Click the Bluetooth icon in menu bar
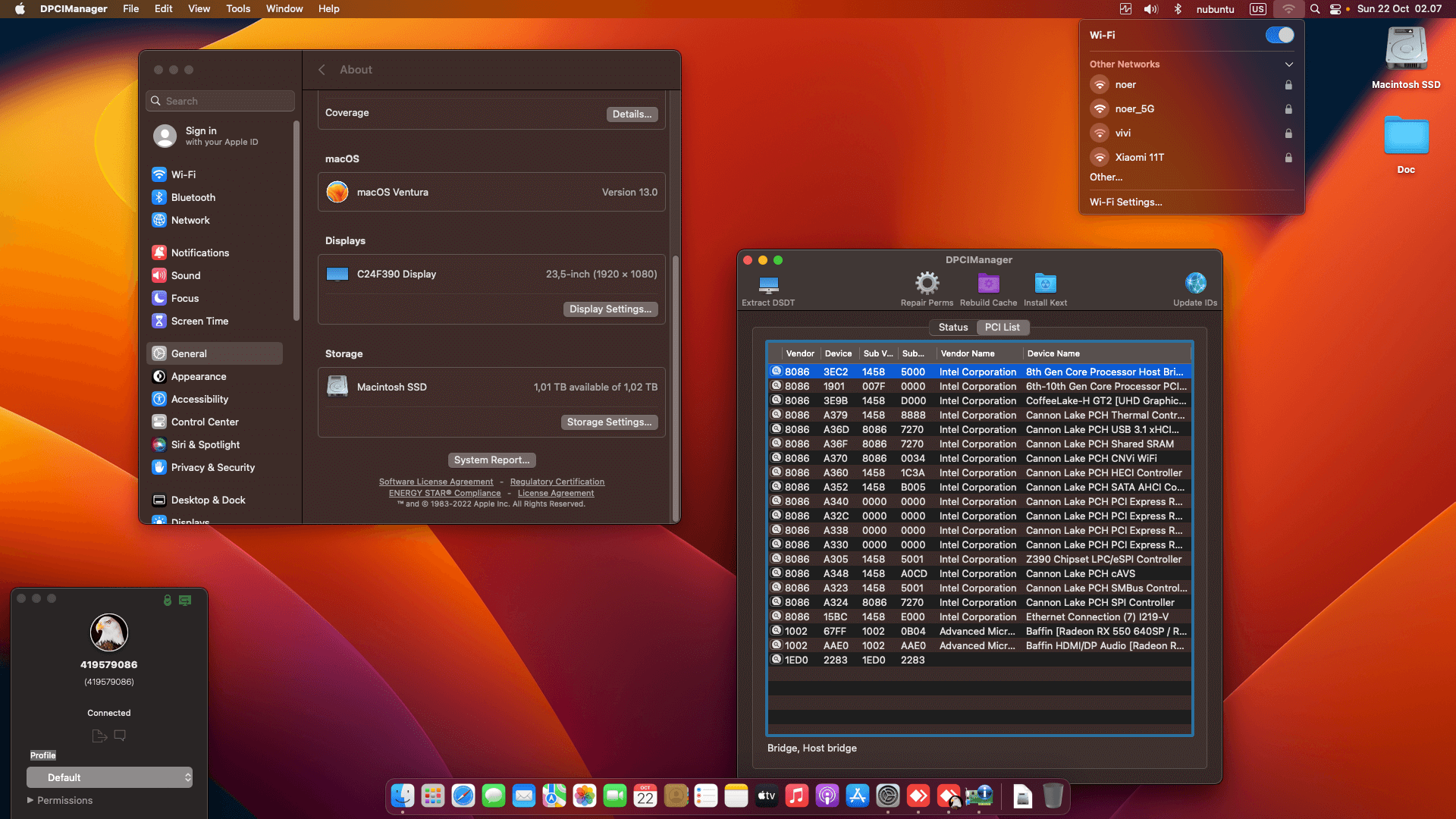The image size is (1456, 819). (1178, 9)
